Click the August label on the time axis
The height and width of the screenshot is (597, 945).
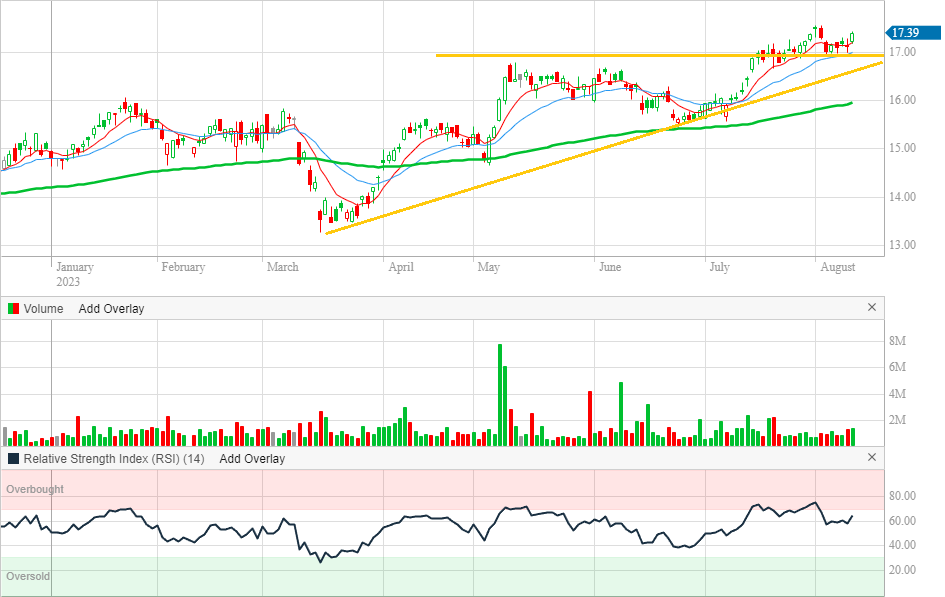[837, 267]
